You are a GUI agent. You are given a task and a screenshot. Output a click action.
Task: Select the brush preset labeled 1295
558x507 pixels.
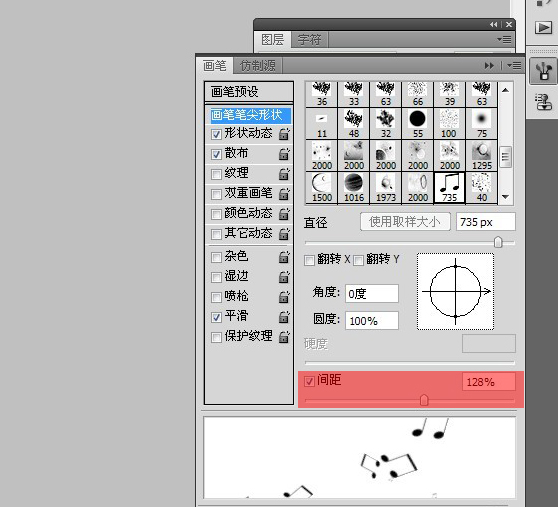(x=481, y=156)
